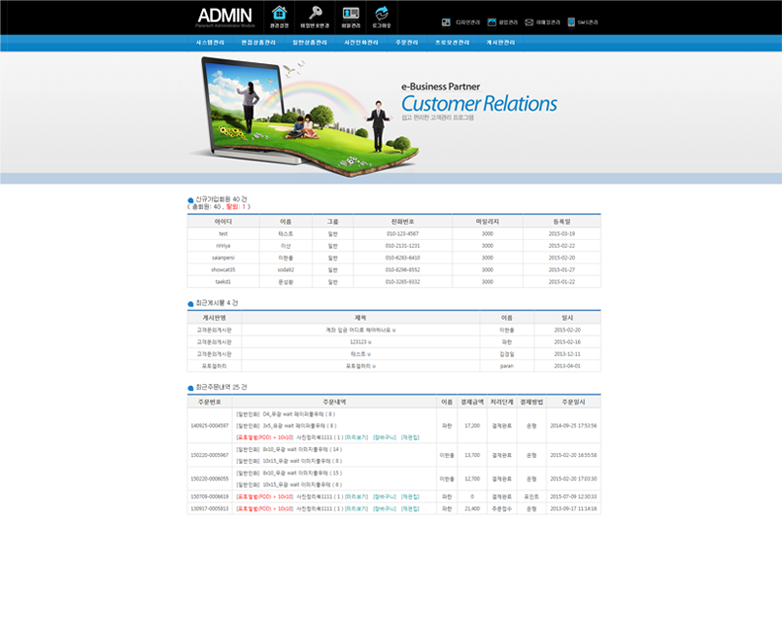This screenshot has width=782, height=642.
Task: Select the 사진인화관리 menu item
Action: click(x=361, y=43)
